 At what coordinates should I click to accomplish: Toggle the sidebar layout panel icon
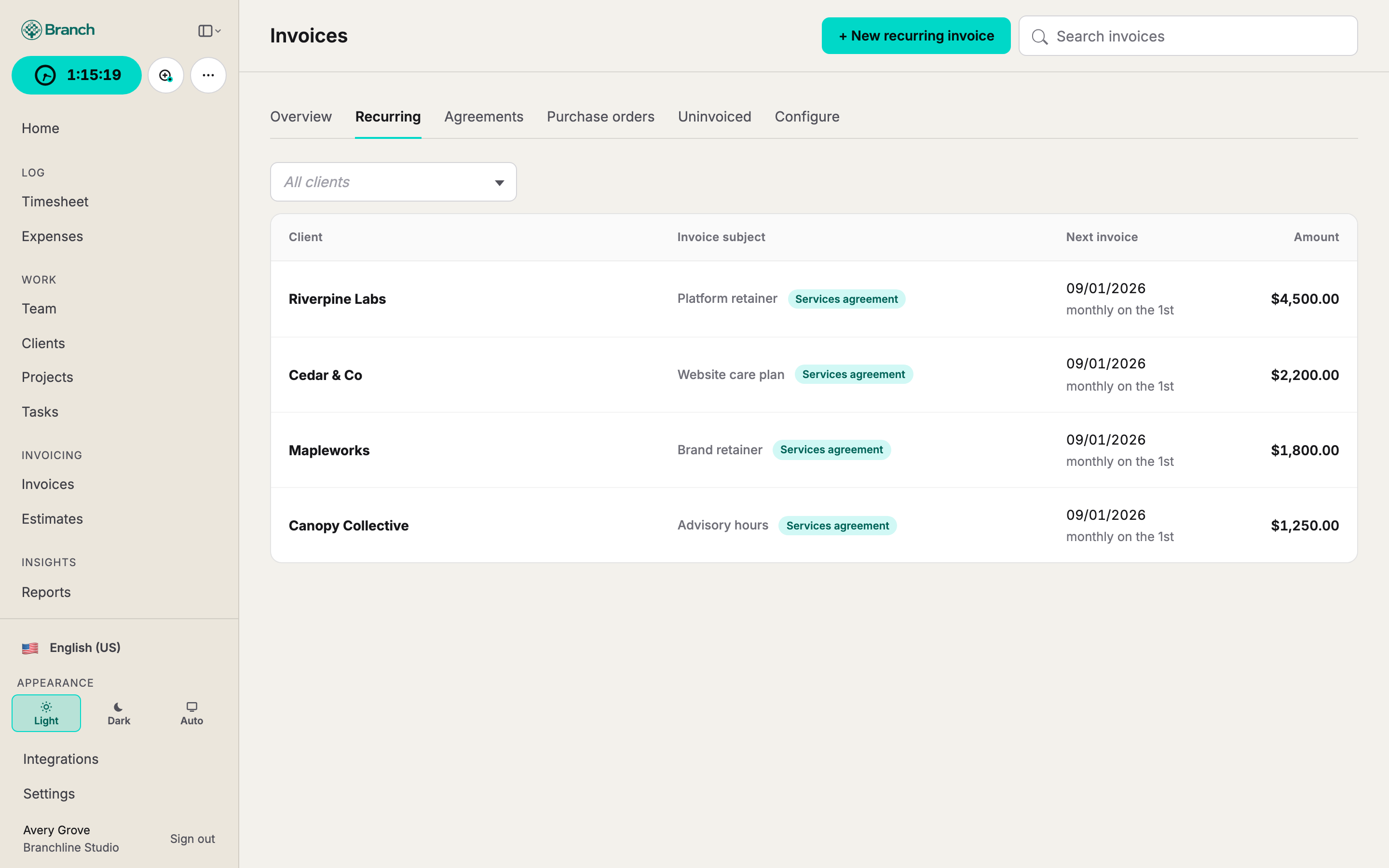(209, 31)
